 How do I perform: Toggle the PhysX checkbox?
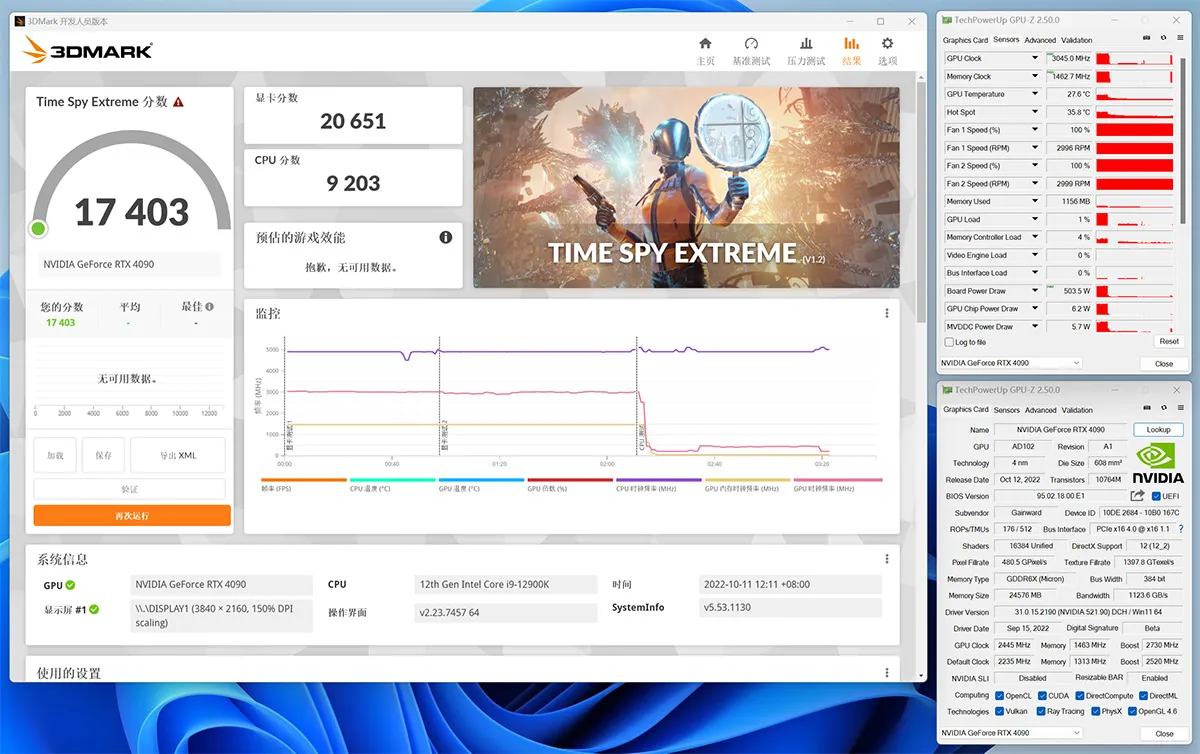(x=1095, y=712)
